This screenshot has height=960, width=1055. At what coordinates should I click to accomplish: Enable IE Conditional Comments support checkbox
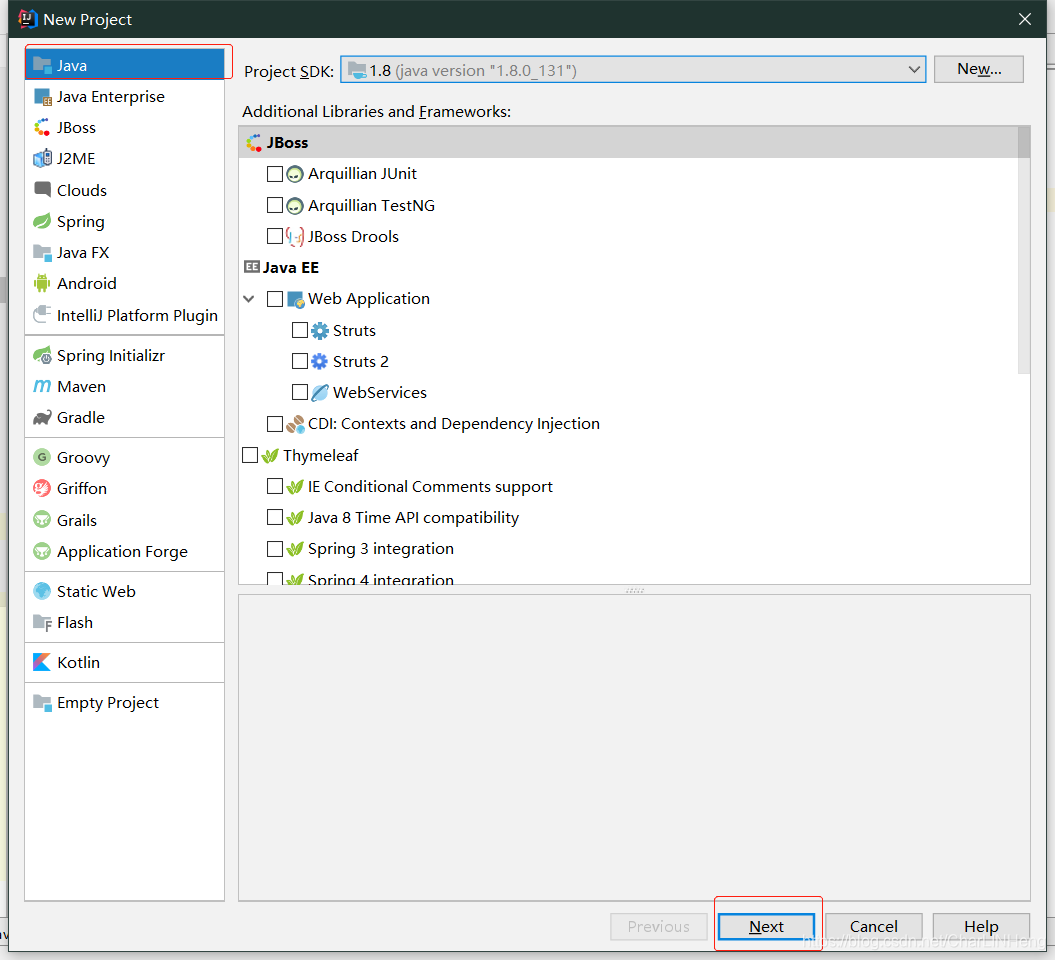tap(275, 486)
